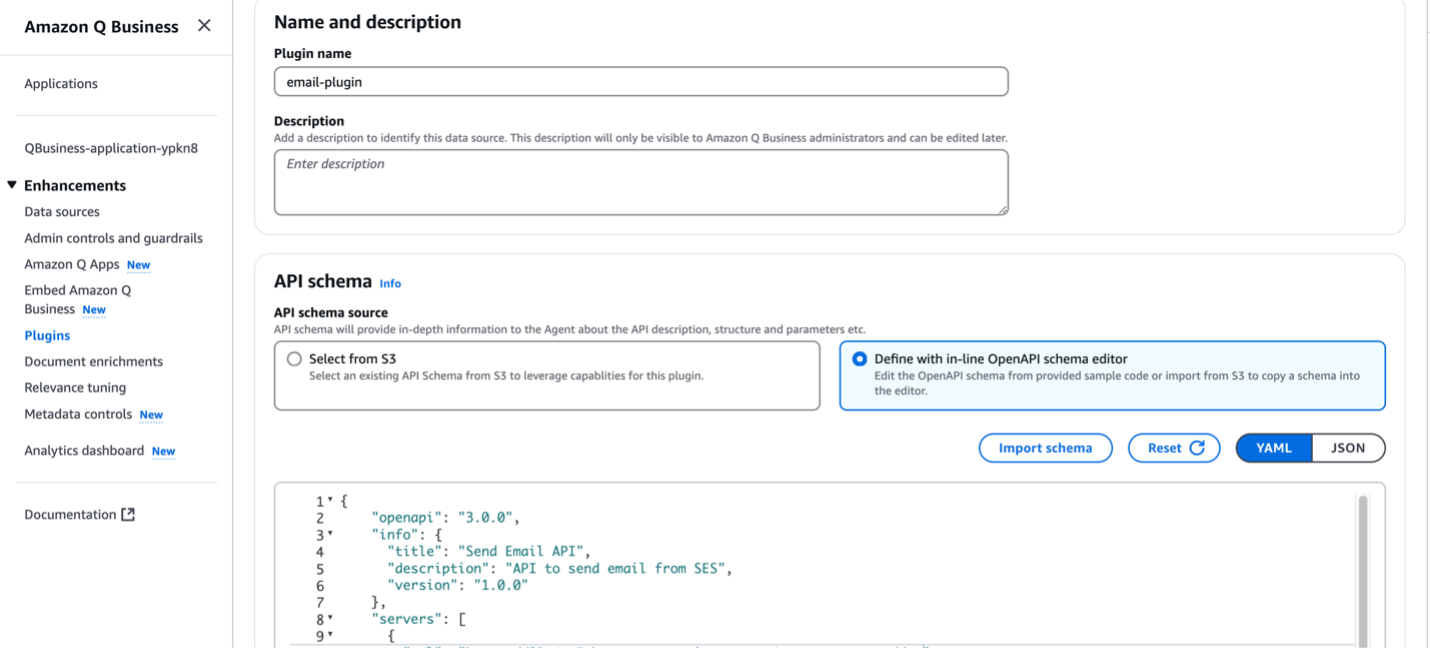Click the external link icon beside Documentation
The height and width of the screenshot is (650, 1430).
[128, 515]
